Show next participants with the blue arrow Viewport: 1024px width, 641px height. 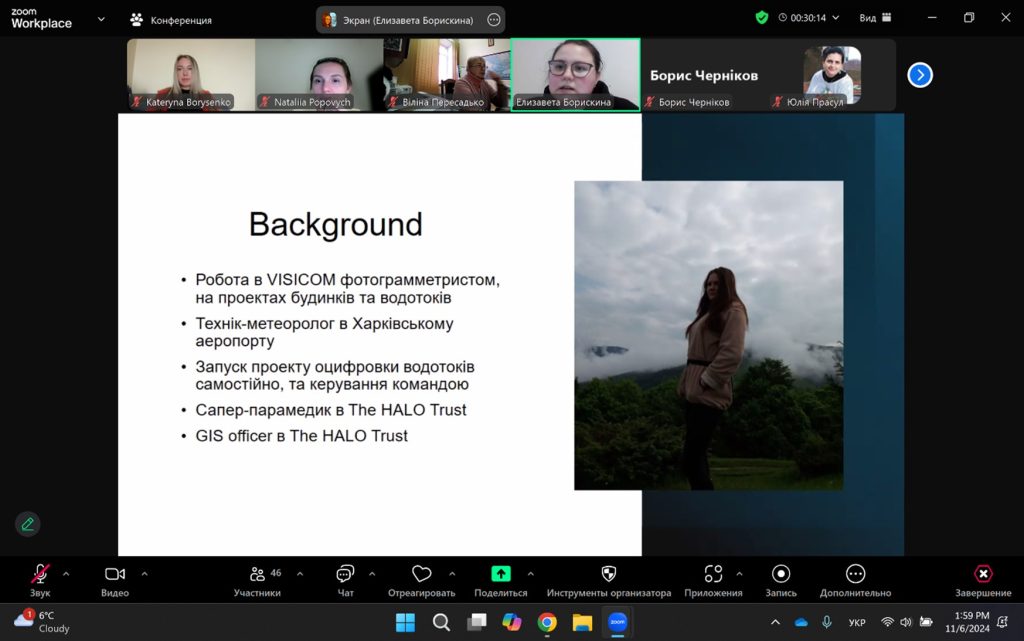pos(919,75)
